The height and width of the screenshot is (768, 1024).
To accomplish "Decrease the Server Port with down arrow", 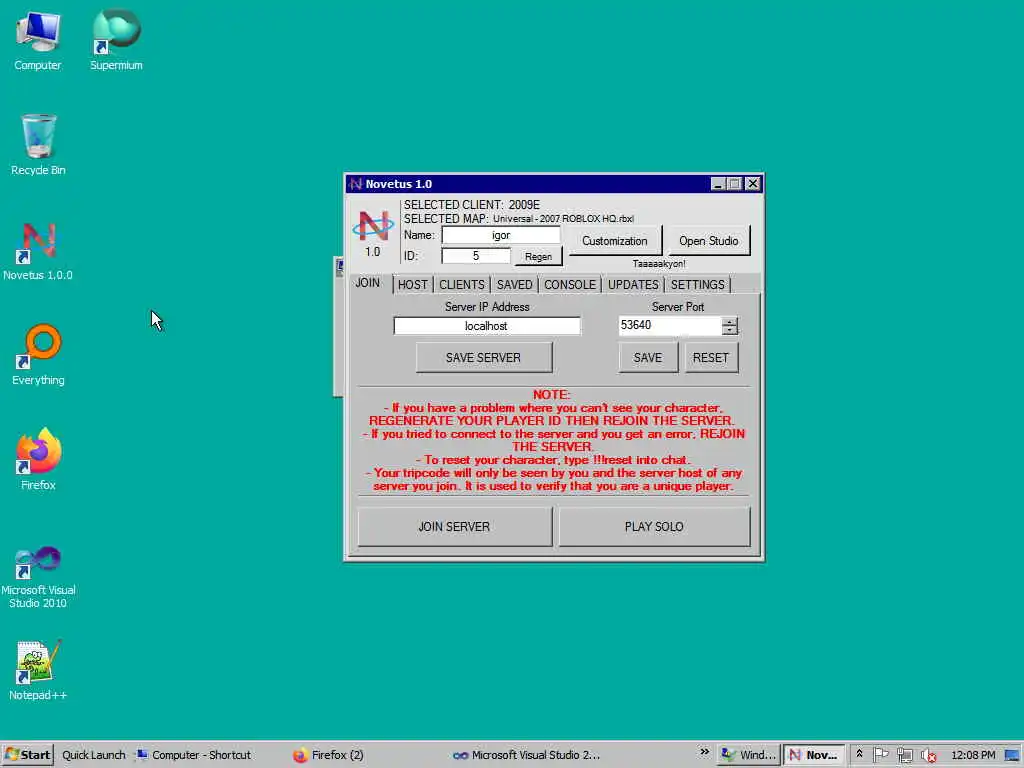I will point(729,330).
